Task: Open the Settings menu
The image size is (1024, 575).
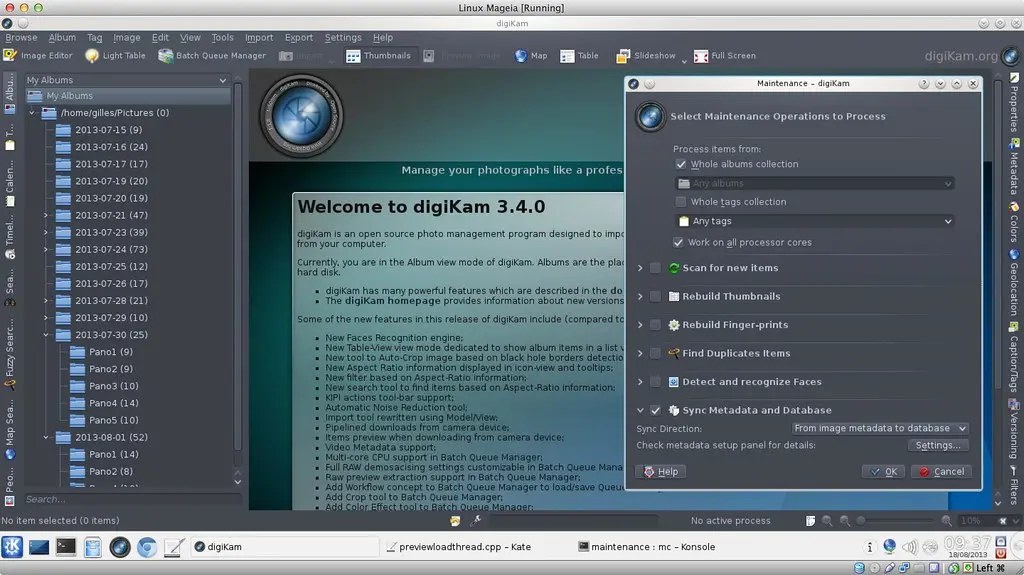Action: pyautogui.click(x=343, y=38)
